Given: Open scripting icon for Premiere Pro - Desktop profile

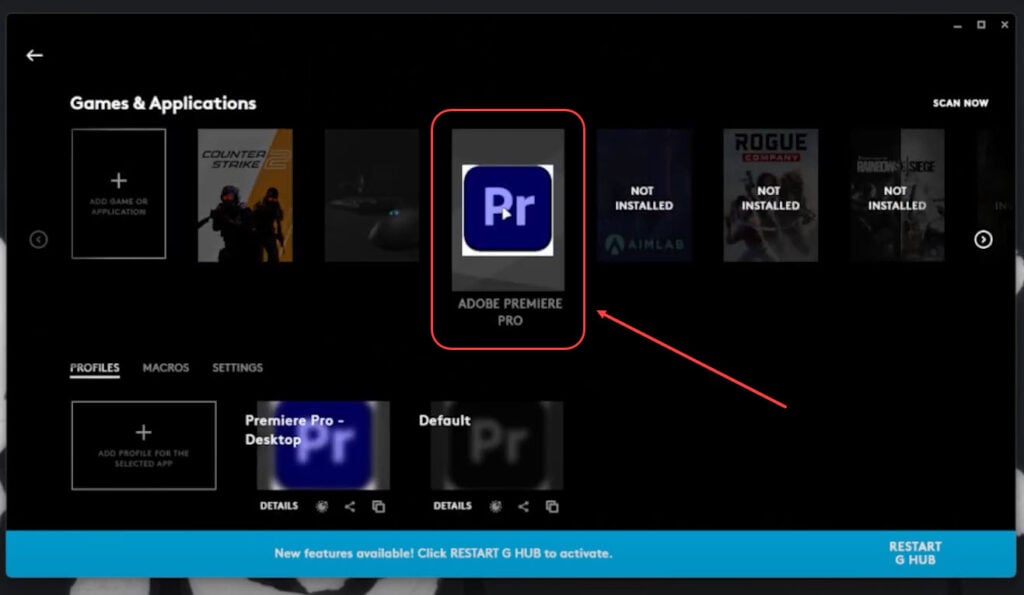Looking at the screenshot, I should [322, 506].
